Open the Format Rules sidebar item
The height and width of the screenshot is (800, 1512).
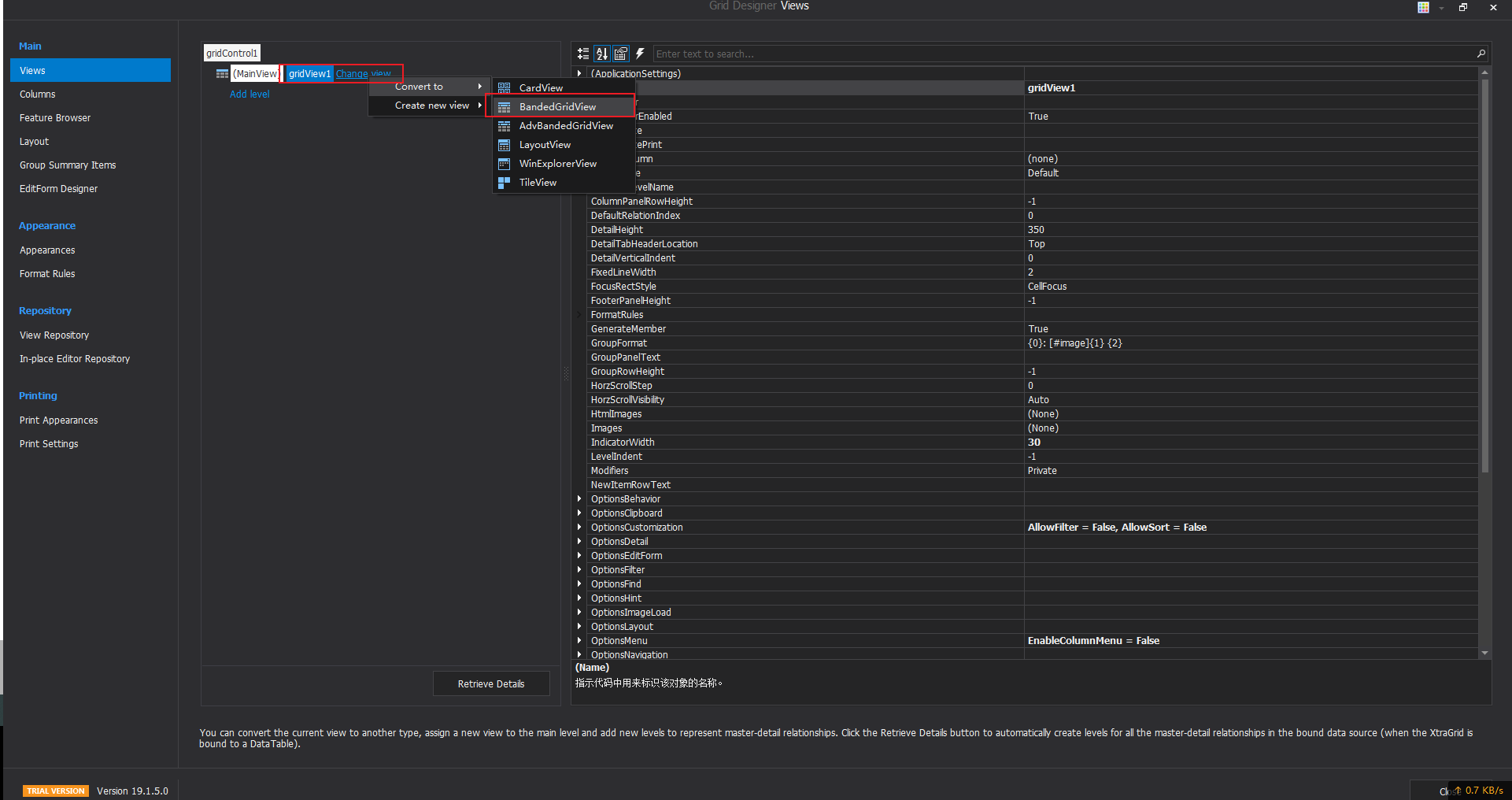pos(91,273)
